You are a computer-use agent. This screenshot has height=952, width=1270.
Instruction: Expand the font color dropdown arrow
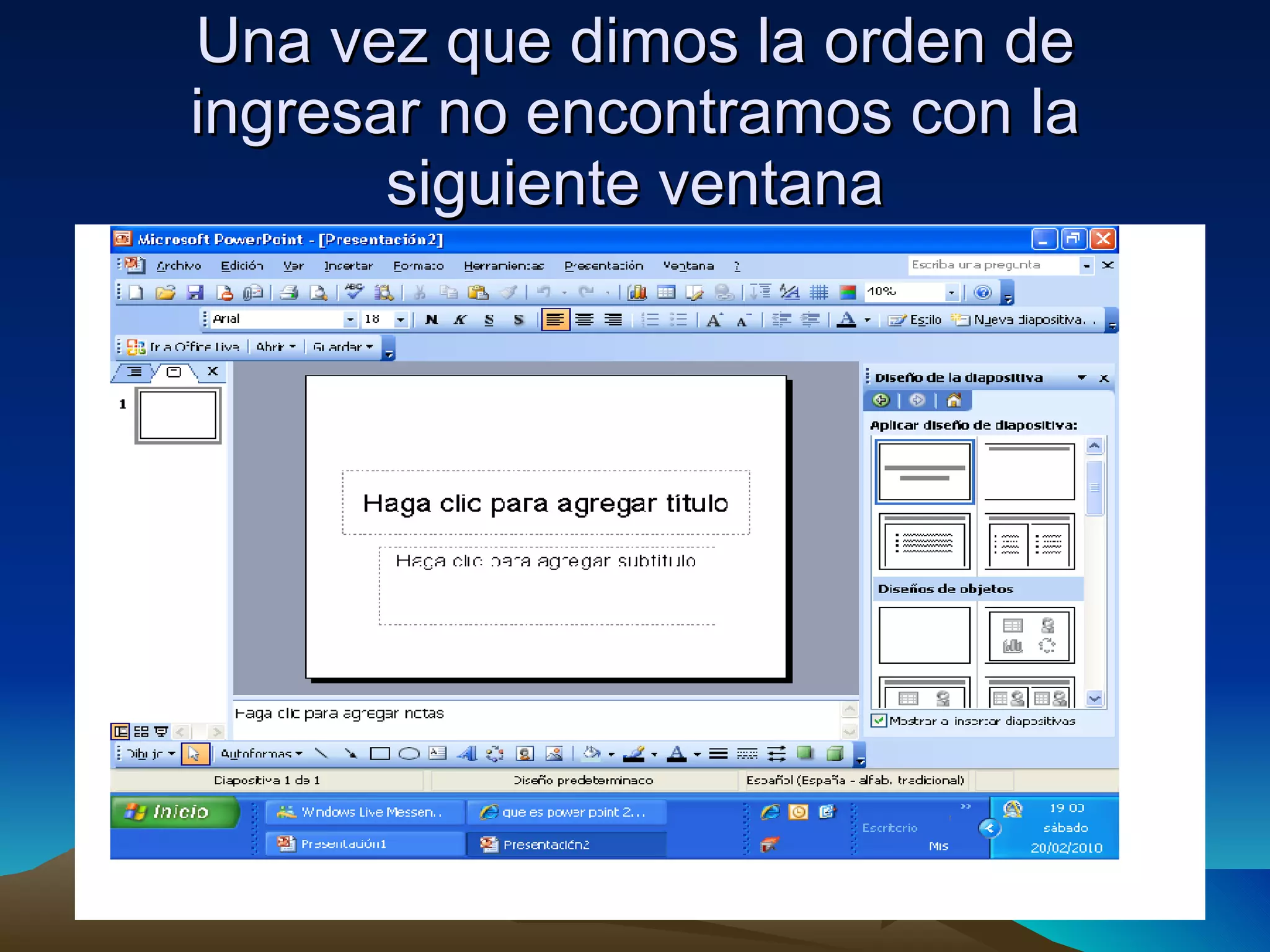[868, 320]
